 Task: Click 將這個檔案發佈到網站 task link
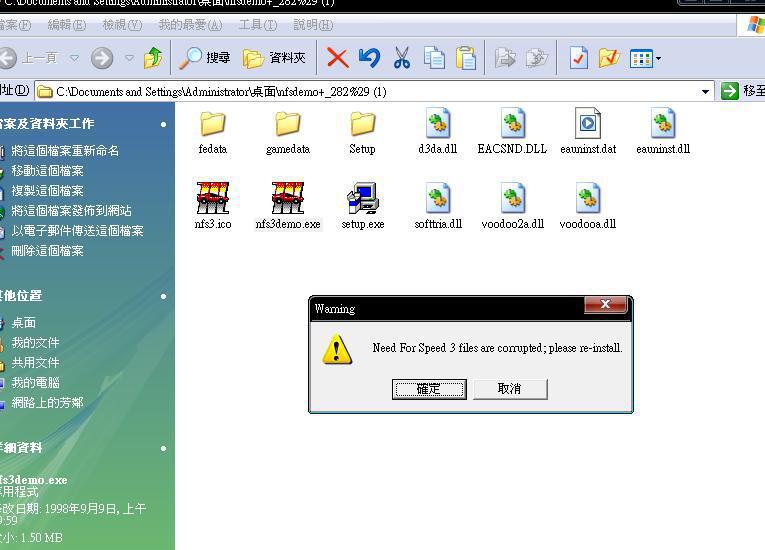click(71, 211)
